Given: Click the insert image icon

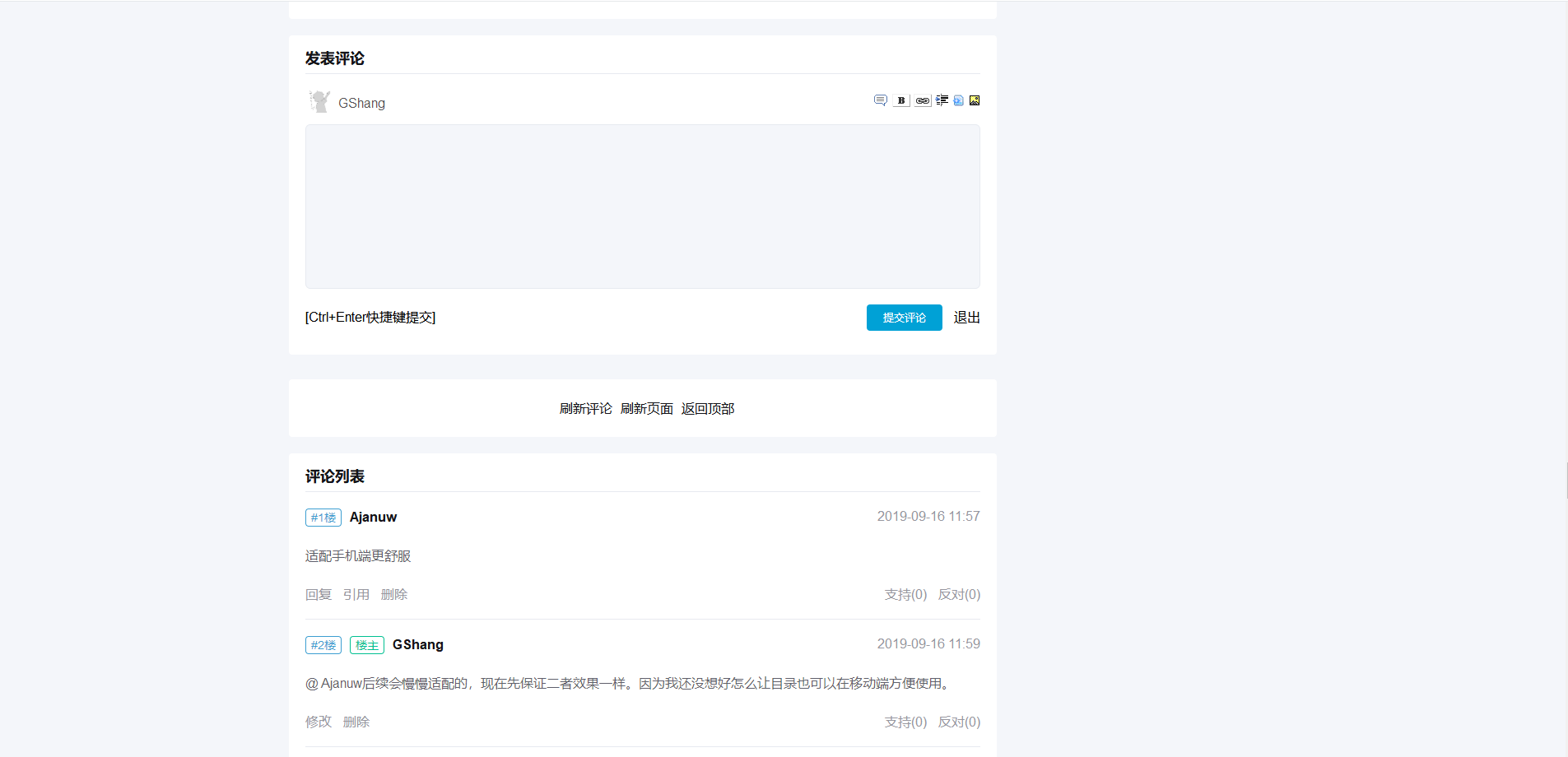Looking at the screenshot, I should pyautogui.click(x=975, y=100).
